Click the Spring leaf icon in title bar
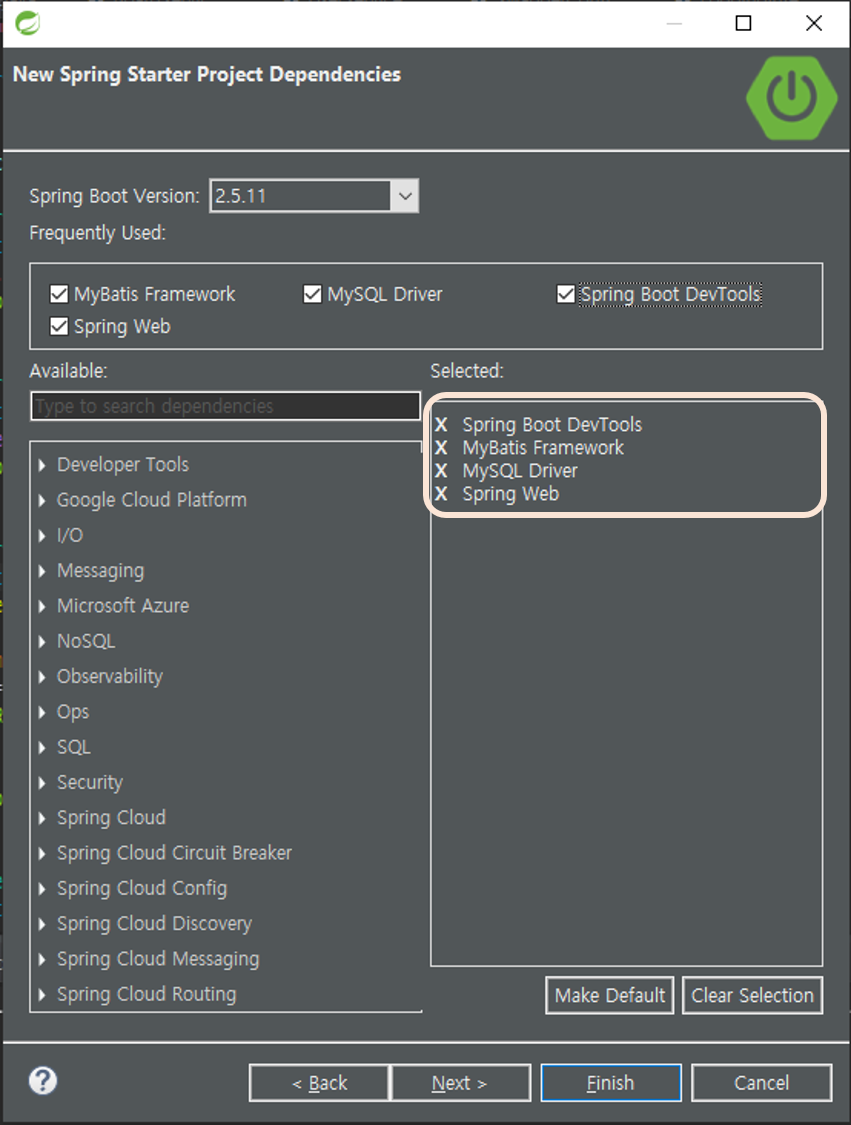This screenshot has width=851, height=1125. 28,23
